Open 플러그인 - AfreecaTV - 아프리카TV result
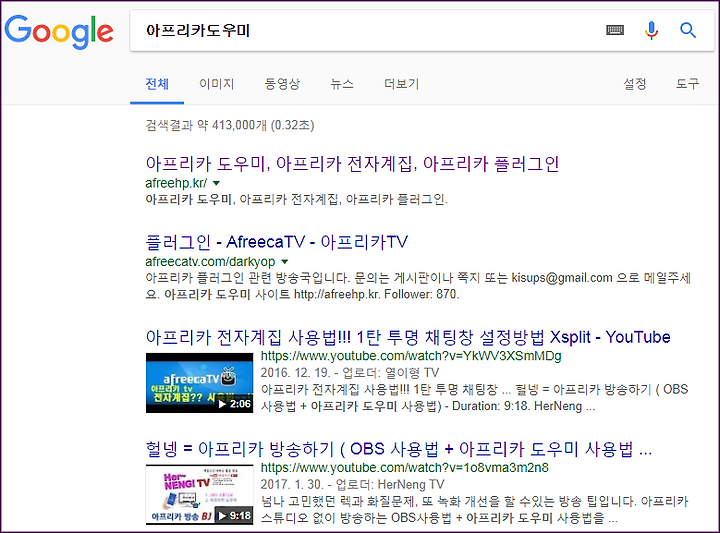 point(276,242)
